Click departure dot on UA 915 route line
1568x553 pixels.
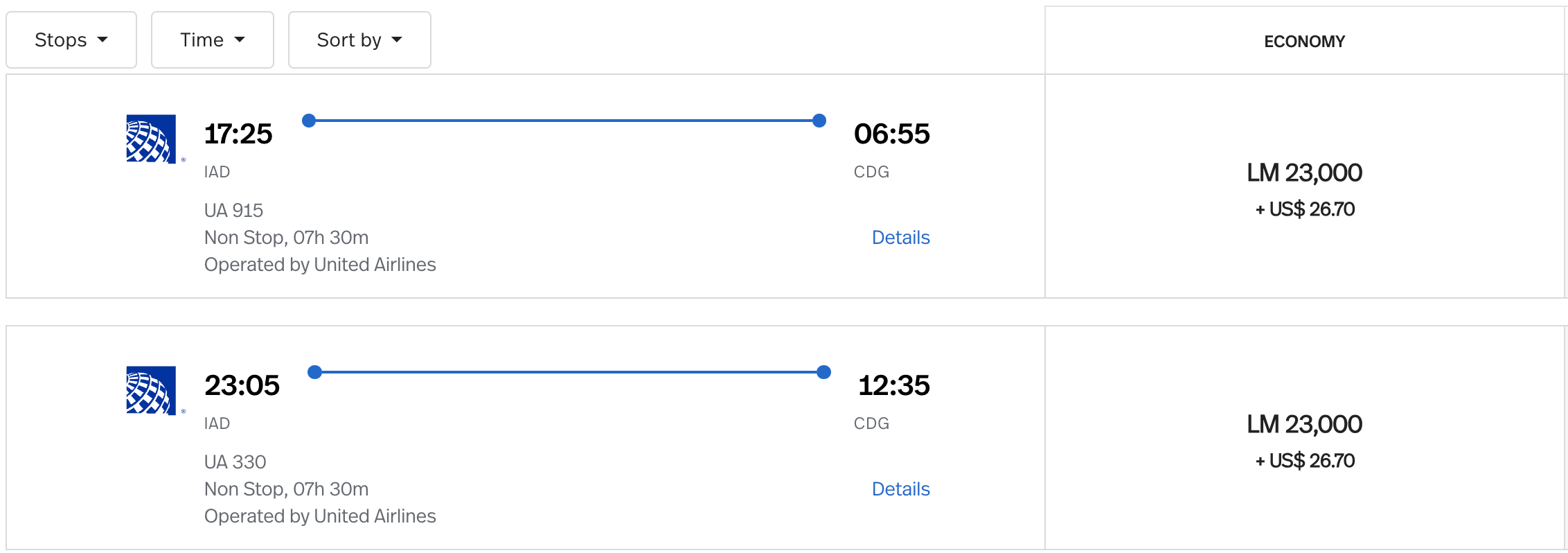[309, 121]
